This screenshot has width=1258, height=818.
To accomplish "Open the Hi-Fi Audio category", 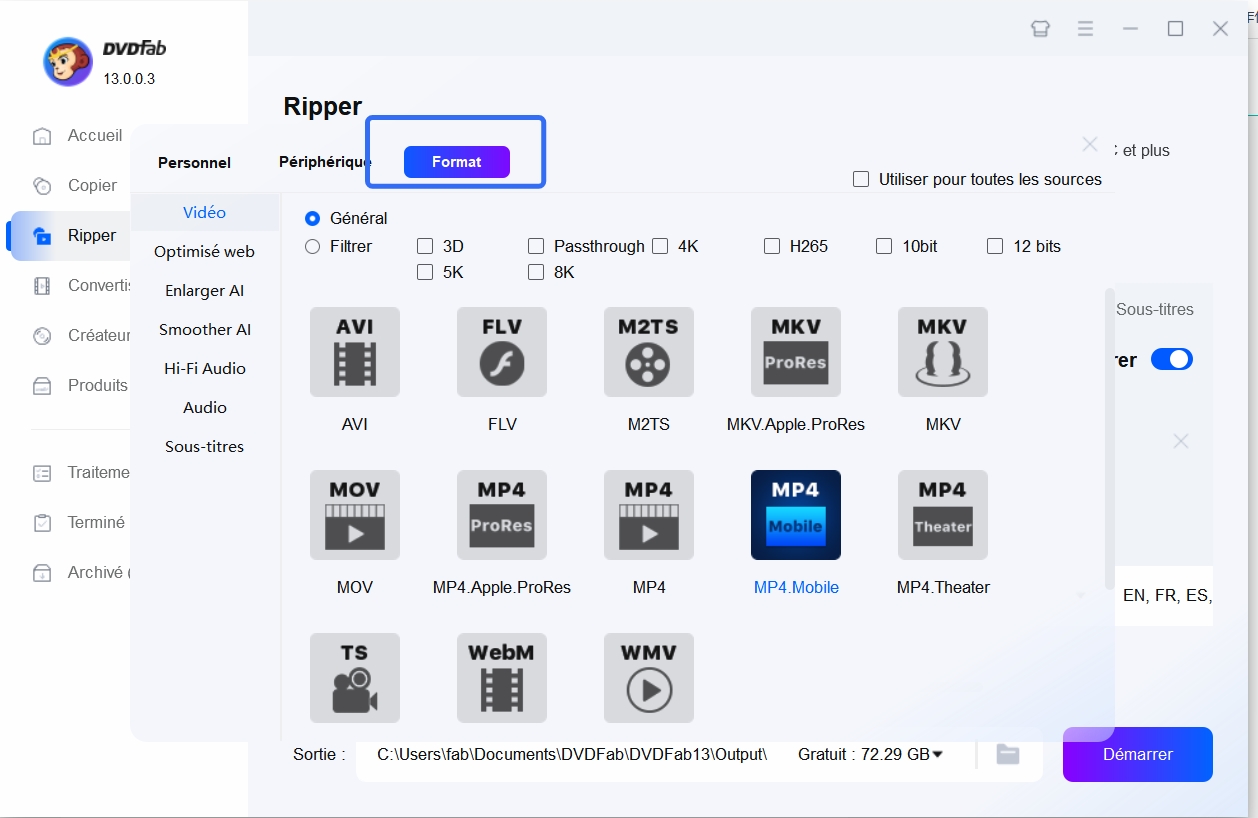I will click(205, 369).
